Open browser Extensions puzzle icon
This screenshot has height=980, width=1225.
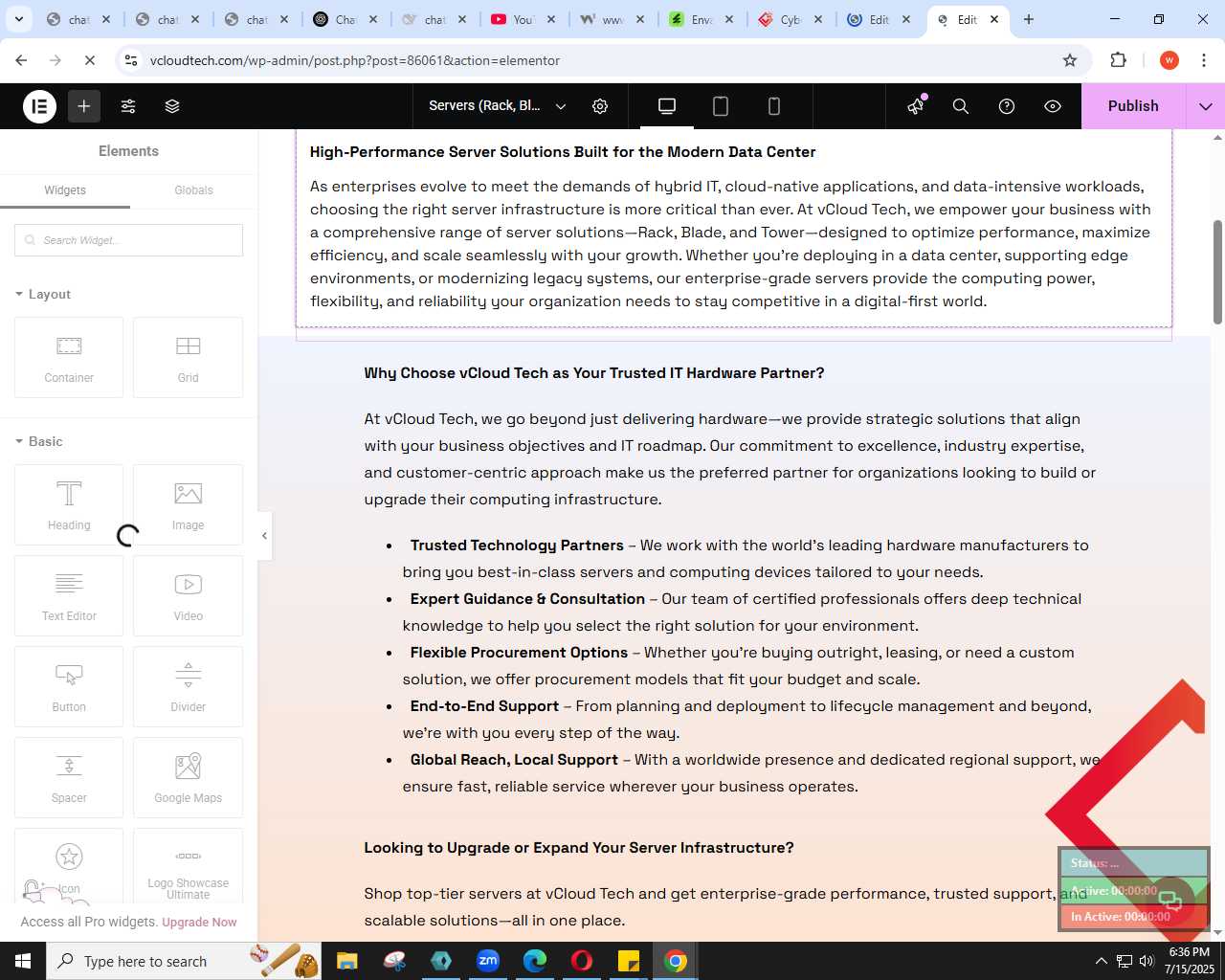click(x=1118, y=60)
